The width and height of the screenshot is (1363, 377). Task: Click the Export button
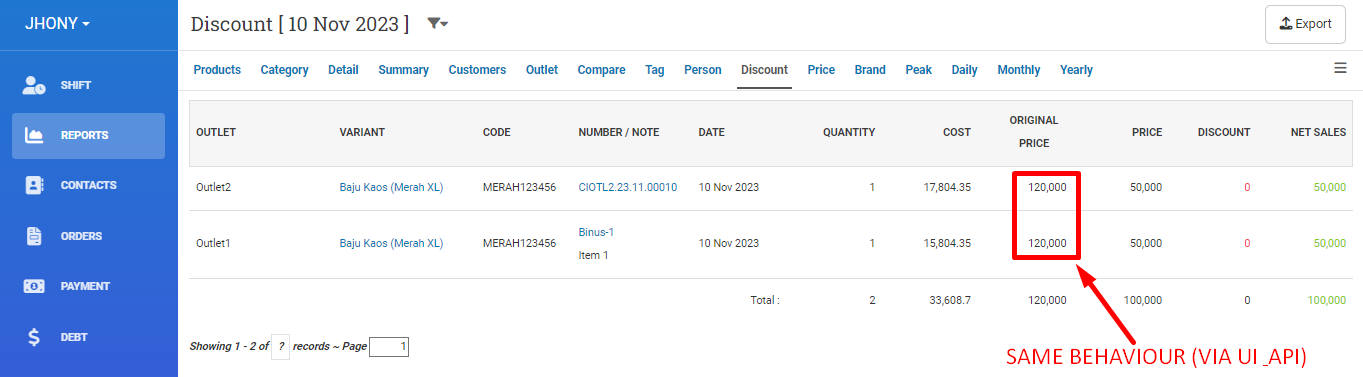point(1305,24)
